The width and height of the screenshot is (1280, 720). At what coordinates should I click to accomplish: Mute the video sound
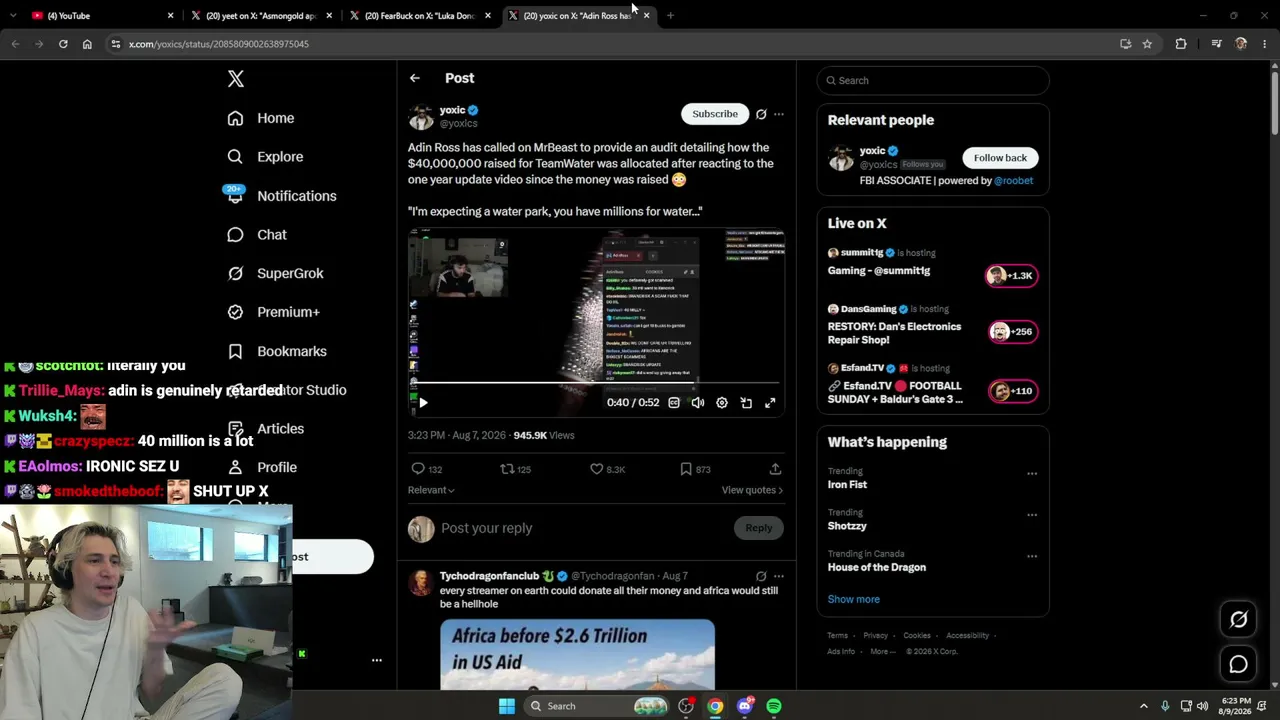(x=698, y=403)
